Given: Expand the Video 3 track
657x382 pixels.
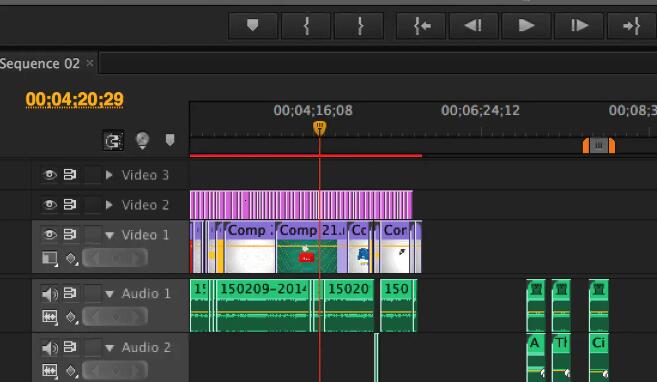Looking at the screenshot, I should 109,175.
